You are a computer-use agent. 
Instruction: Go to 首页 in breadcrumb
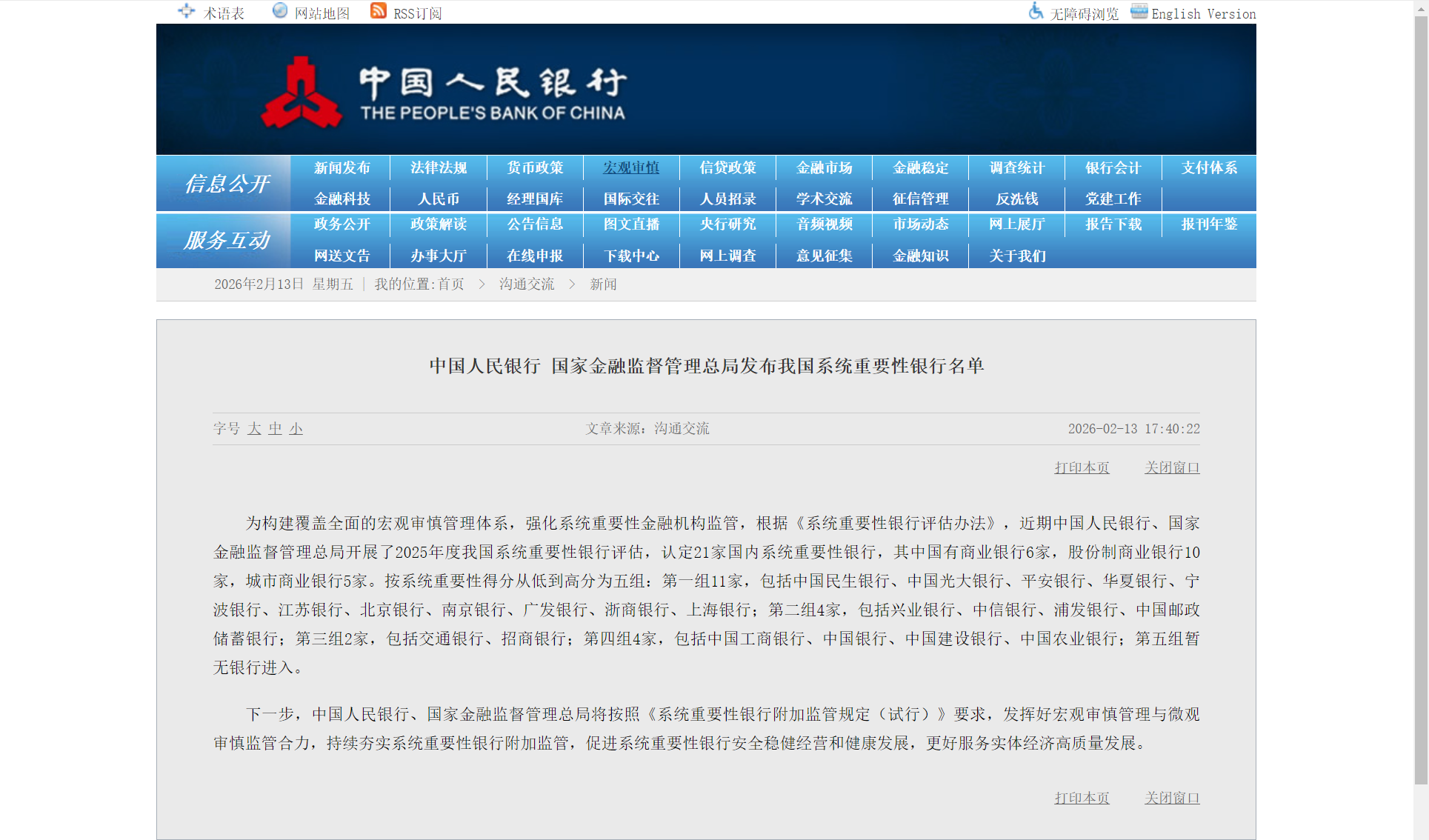click(x=451, y=284)
